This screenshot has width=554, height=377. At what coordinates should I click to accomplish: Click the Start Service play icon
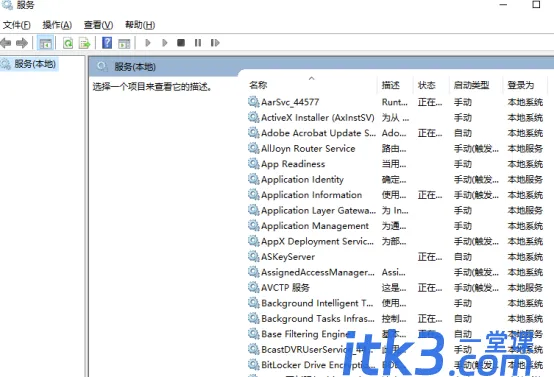pyautogui.click(x=148, y=43)
